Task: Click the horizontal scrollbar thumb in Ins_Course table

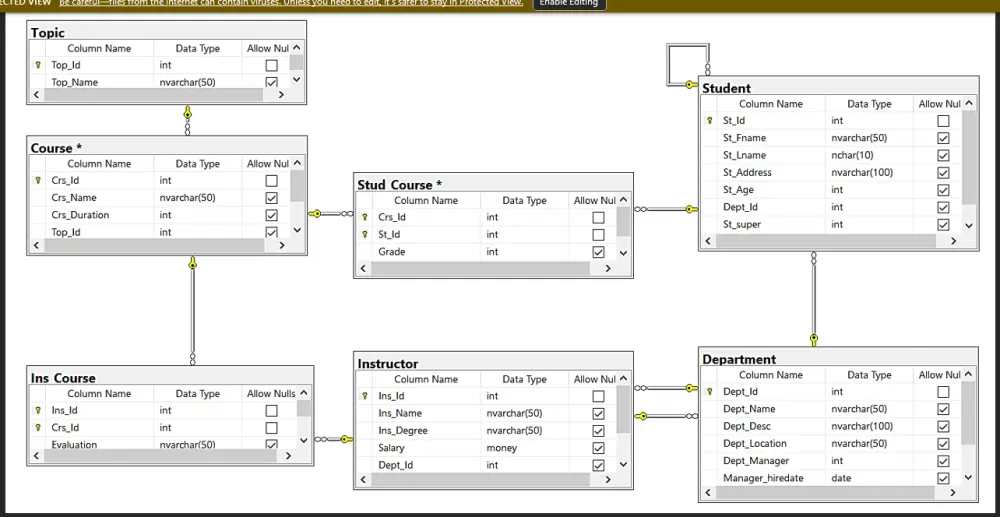Action: coord(169,456)
